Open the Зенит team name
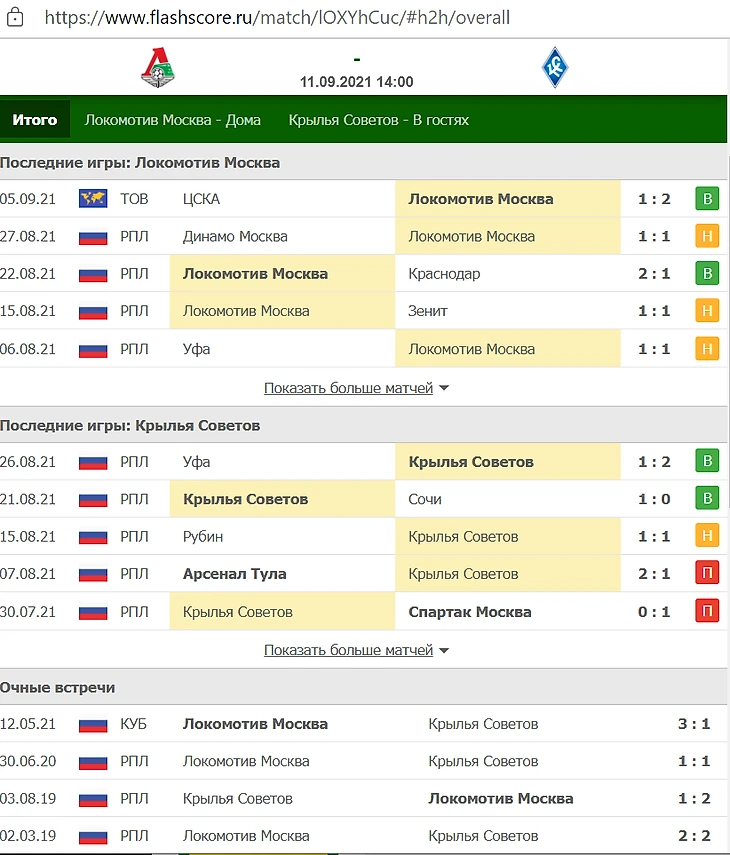Image resolution: width=730 pixels, height=855 pixels. [428, 311]
